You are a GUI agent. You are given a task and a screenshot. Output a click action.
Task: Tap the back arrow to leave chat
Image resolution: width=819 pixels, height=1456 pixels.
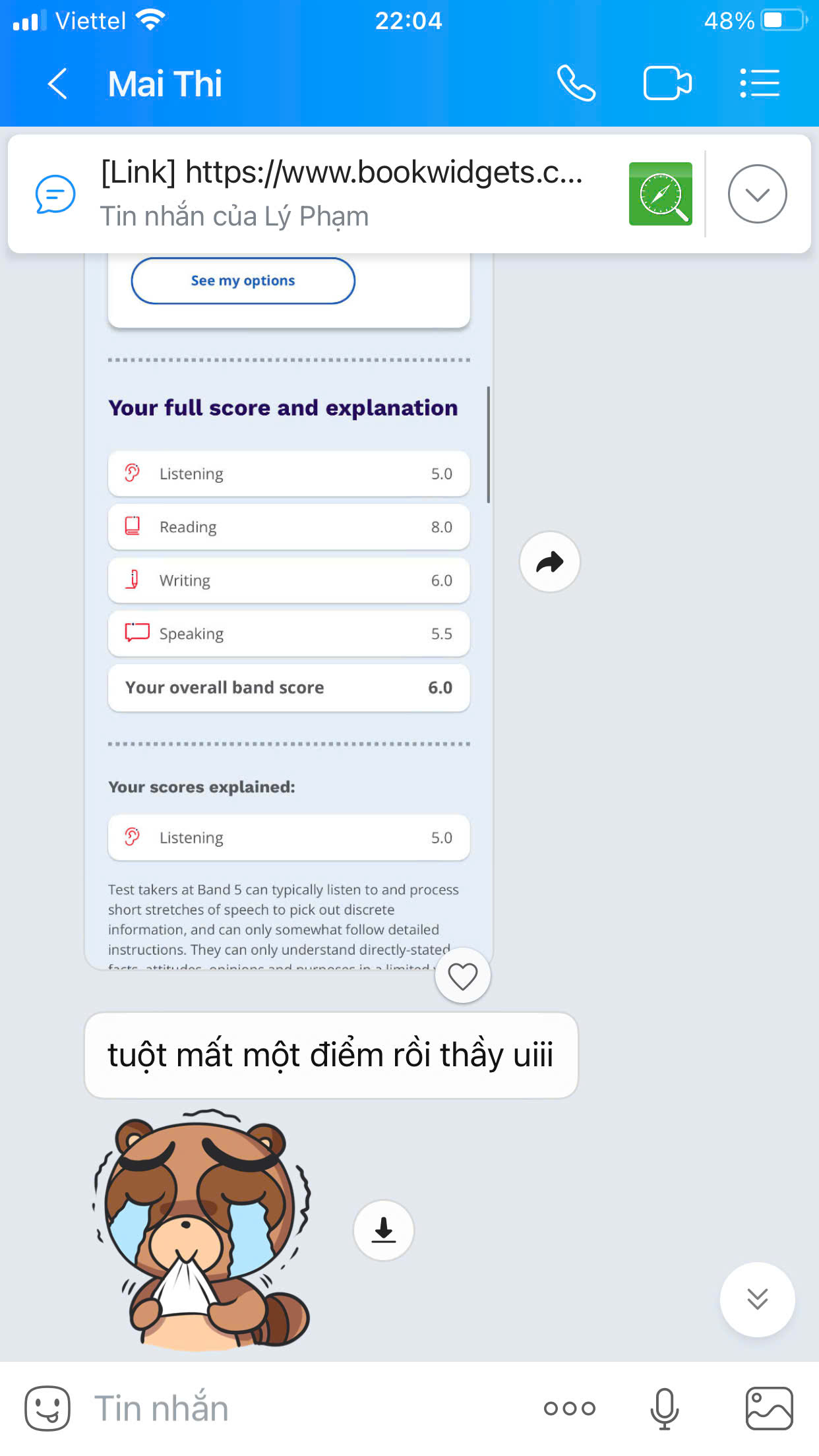point(58,84)
